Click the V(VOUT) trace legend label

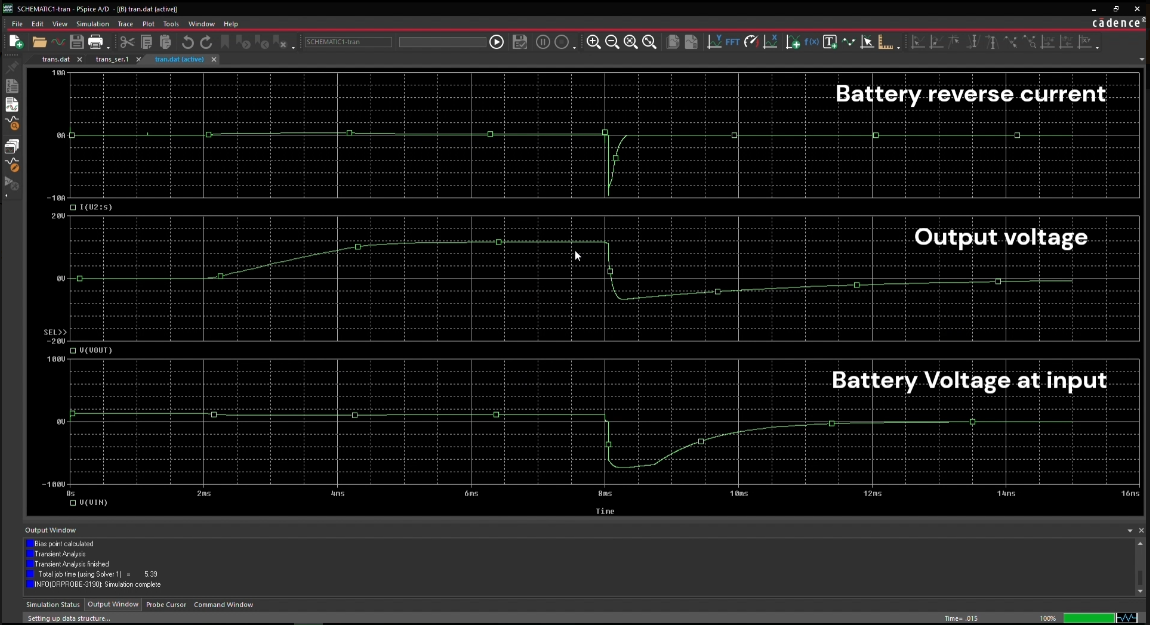(96, 350)
